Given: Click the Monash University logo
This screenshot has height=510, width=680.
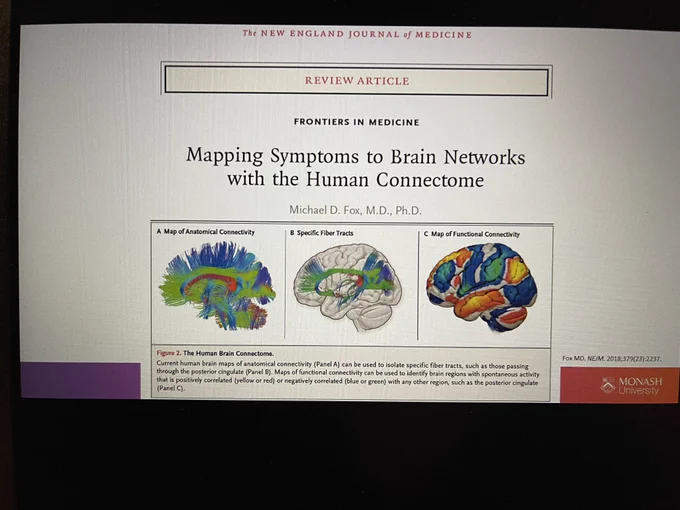Looking at the screenshot, I should pyautogui.click(x=631, y=386).
